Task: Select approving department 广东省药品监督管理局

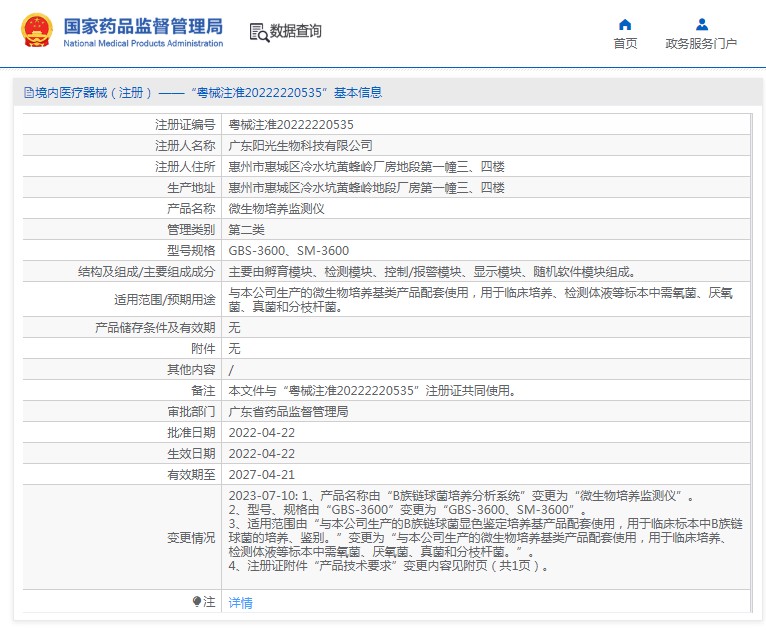Action: 288,412
